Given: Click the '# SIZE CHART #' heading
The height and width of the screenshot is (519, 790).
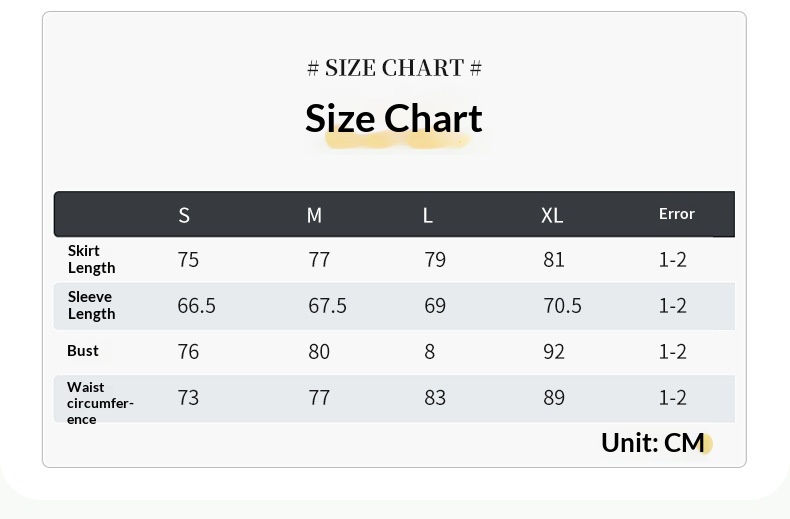Looking at the screenshot, I should (394, 68).
